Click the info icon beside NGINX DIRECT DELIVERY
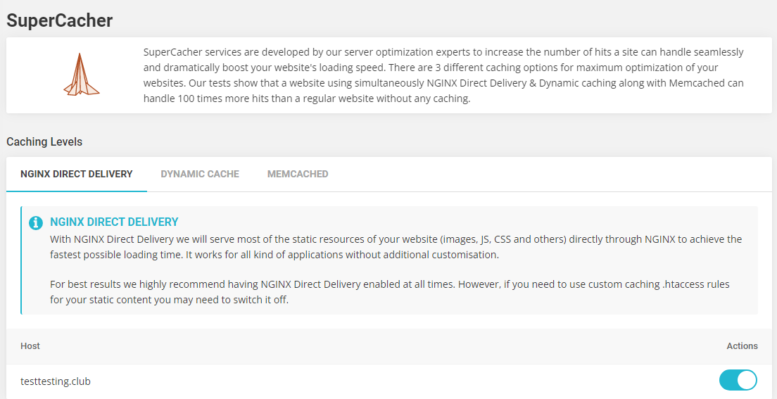Screen dimensions: 777x399 tap(36, 223)
